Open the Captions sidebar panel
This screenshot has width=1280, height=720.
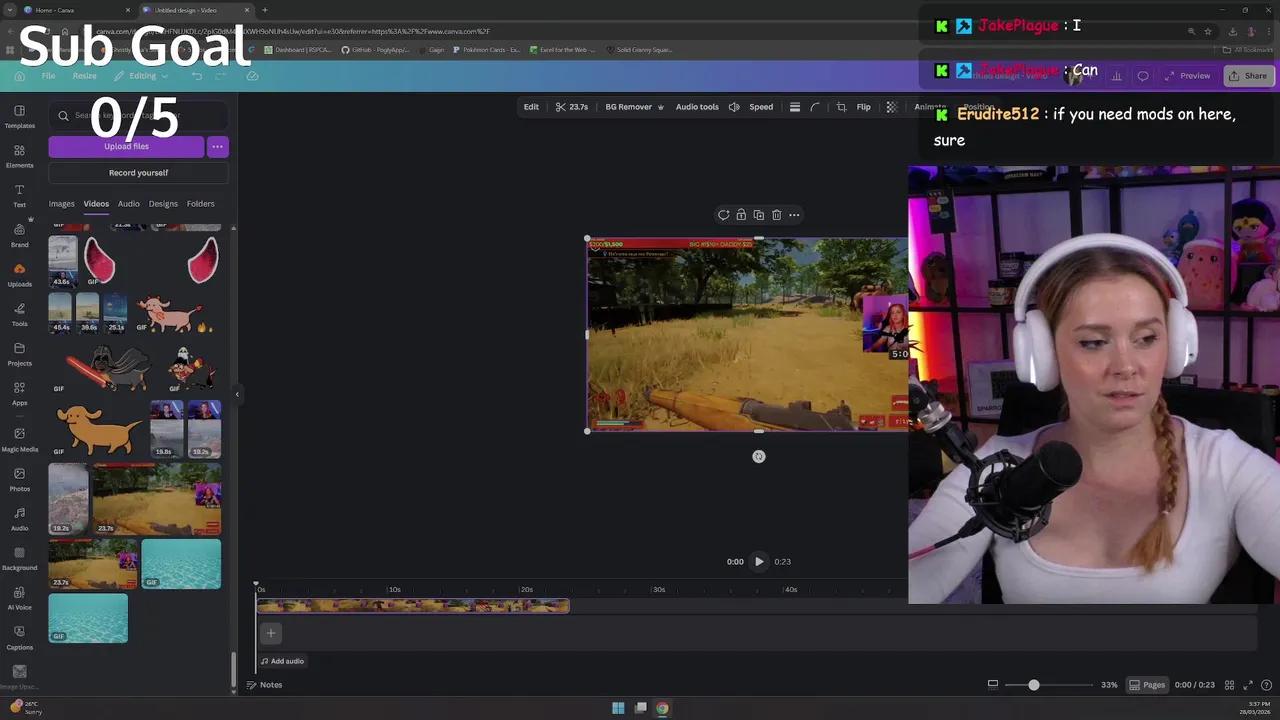pos(19,638)
